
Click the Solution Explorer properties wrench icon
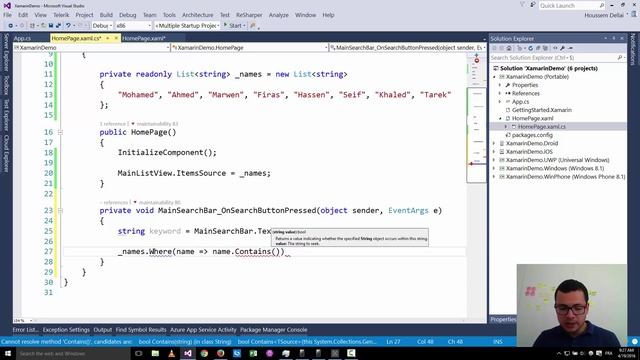click(562, 48)
